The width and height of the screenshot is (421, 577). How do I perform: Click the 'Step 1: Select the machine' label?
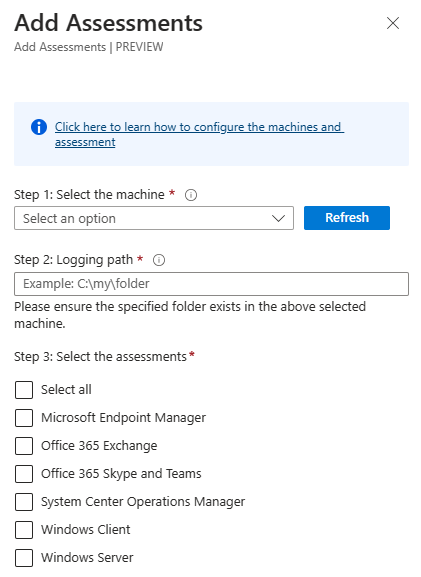click(x=89, y=195)
